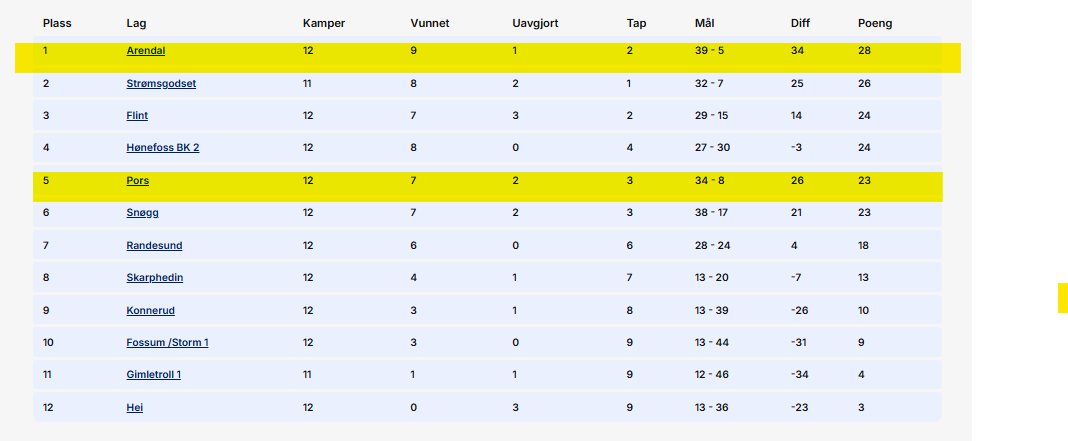Open the Arendal team link
The height and width of the screenshot is (441, 1068).
[x=146, y=50]
